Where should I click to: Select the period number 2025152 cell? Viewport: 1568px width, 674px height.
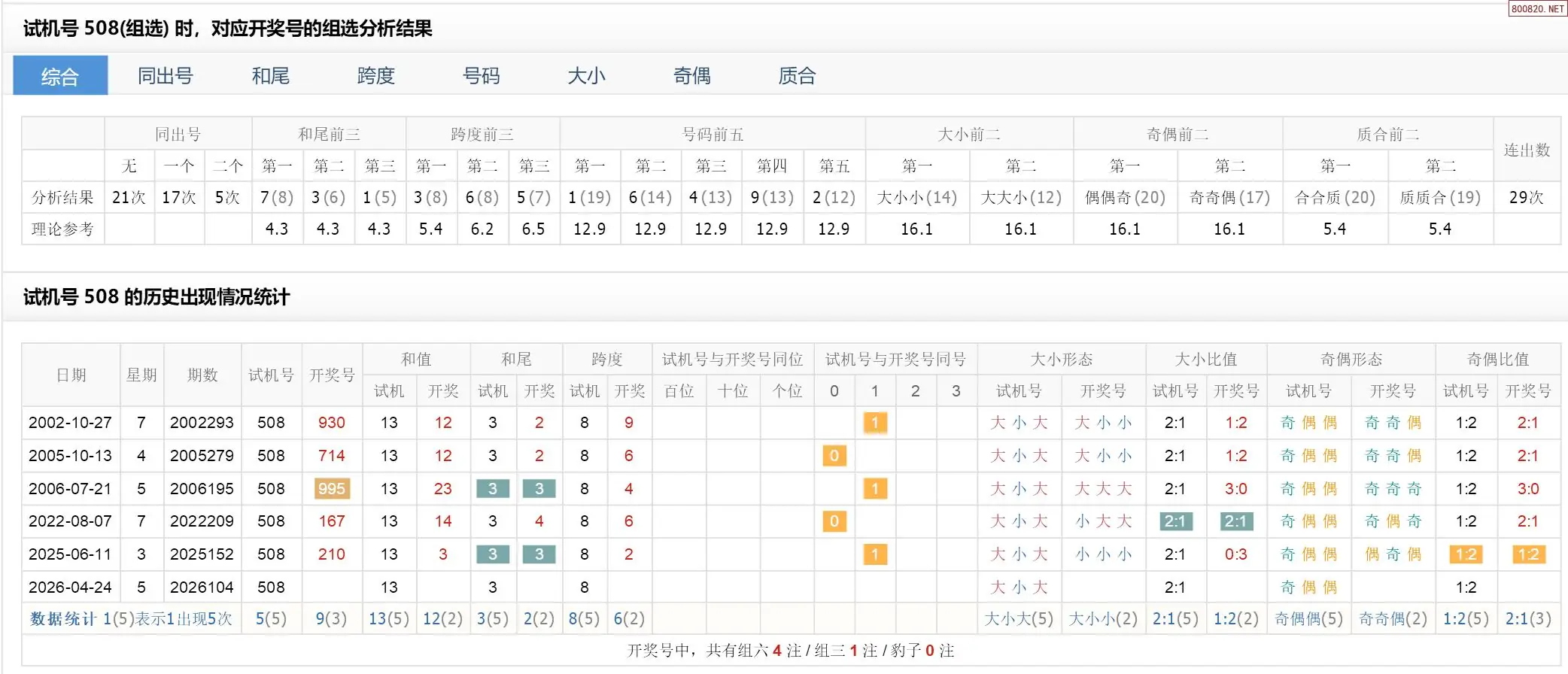click(202, 554)
